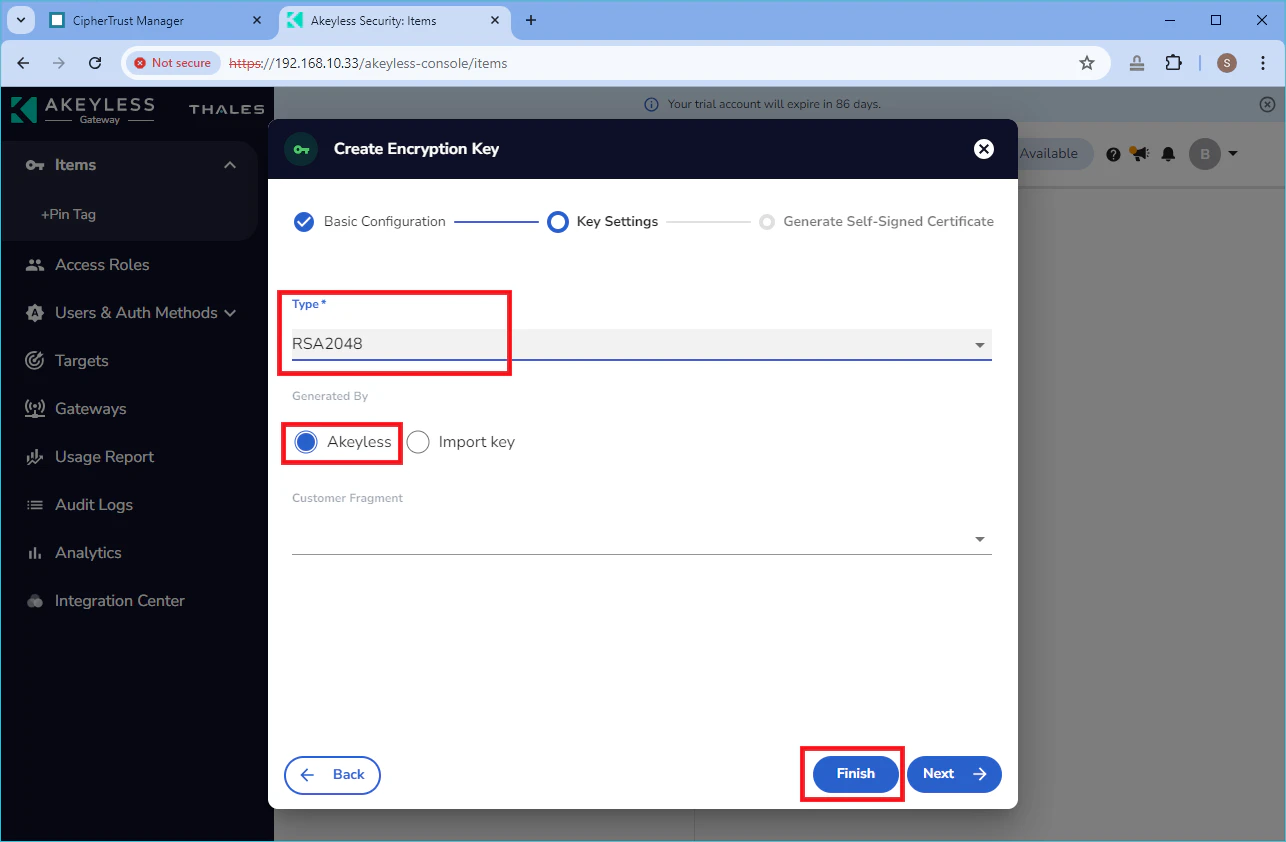This screenshot has width=1286, height=842.
Task: Click the Items key icon in sidebar
Action: 35,165
